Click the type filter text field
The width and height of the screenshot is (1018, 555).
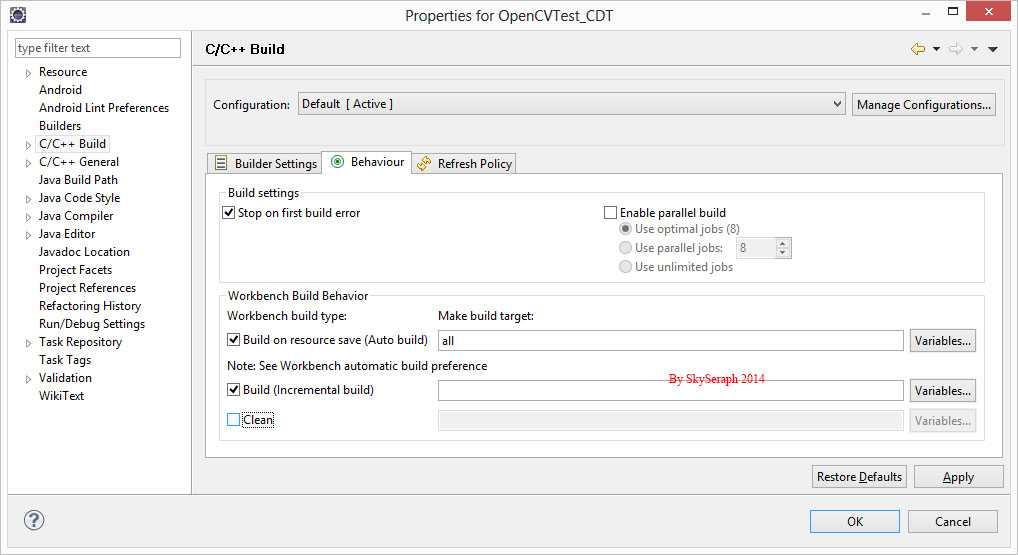coord(98,48)
